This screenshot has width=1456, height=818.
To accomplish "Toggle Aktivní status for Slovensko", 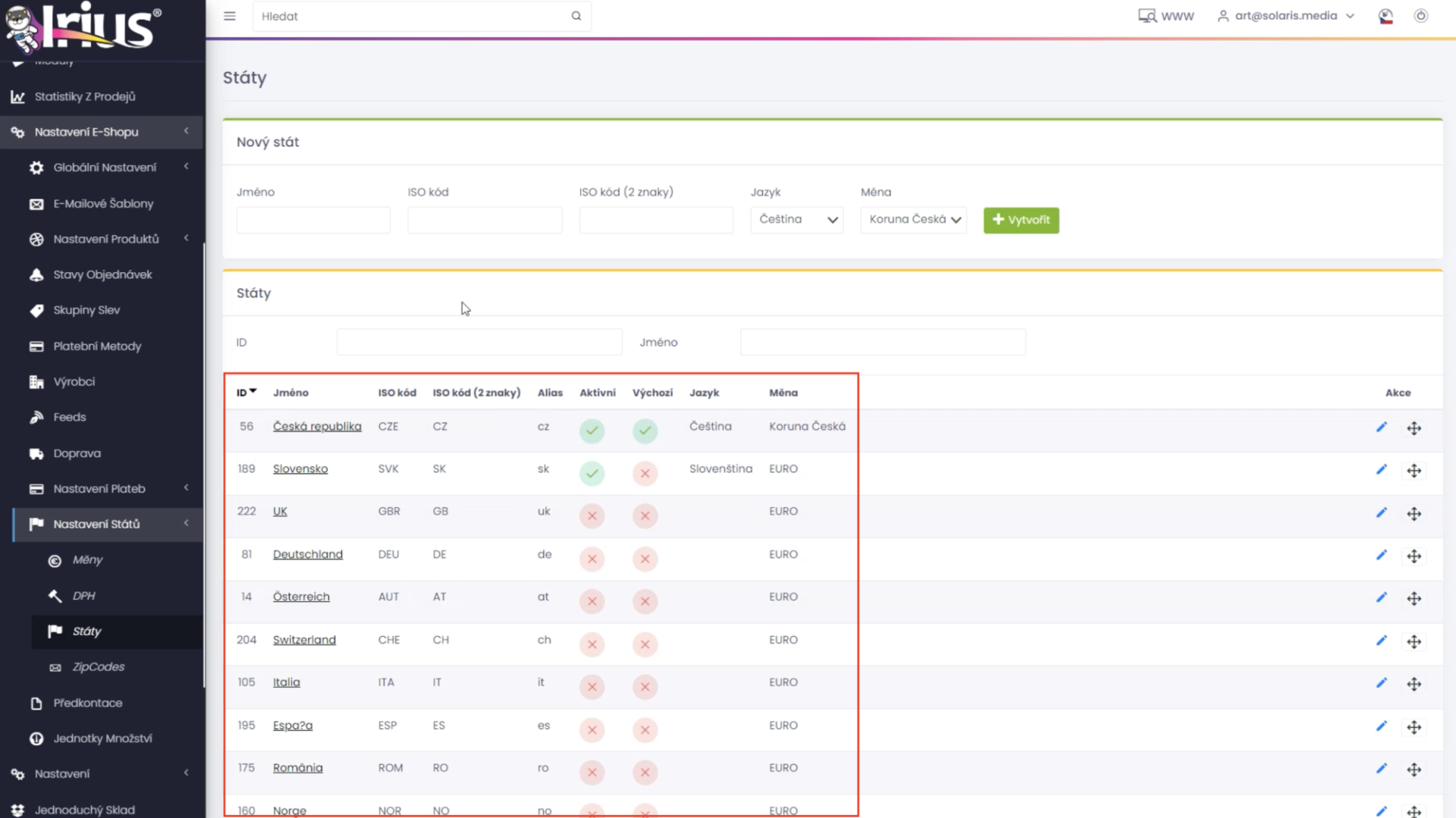I will coord(592,474).
